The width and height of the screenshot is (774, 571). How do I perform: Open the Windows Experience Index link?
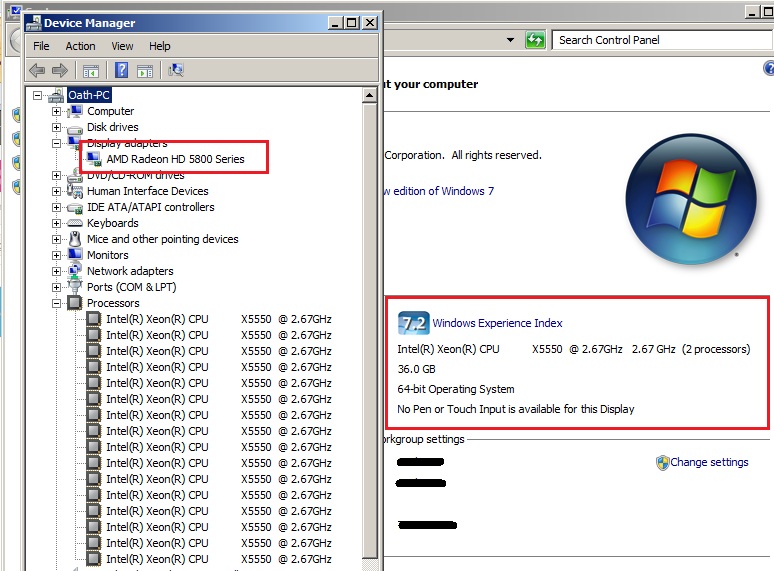[498, 323]
